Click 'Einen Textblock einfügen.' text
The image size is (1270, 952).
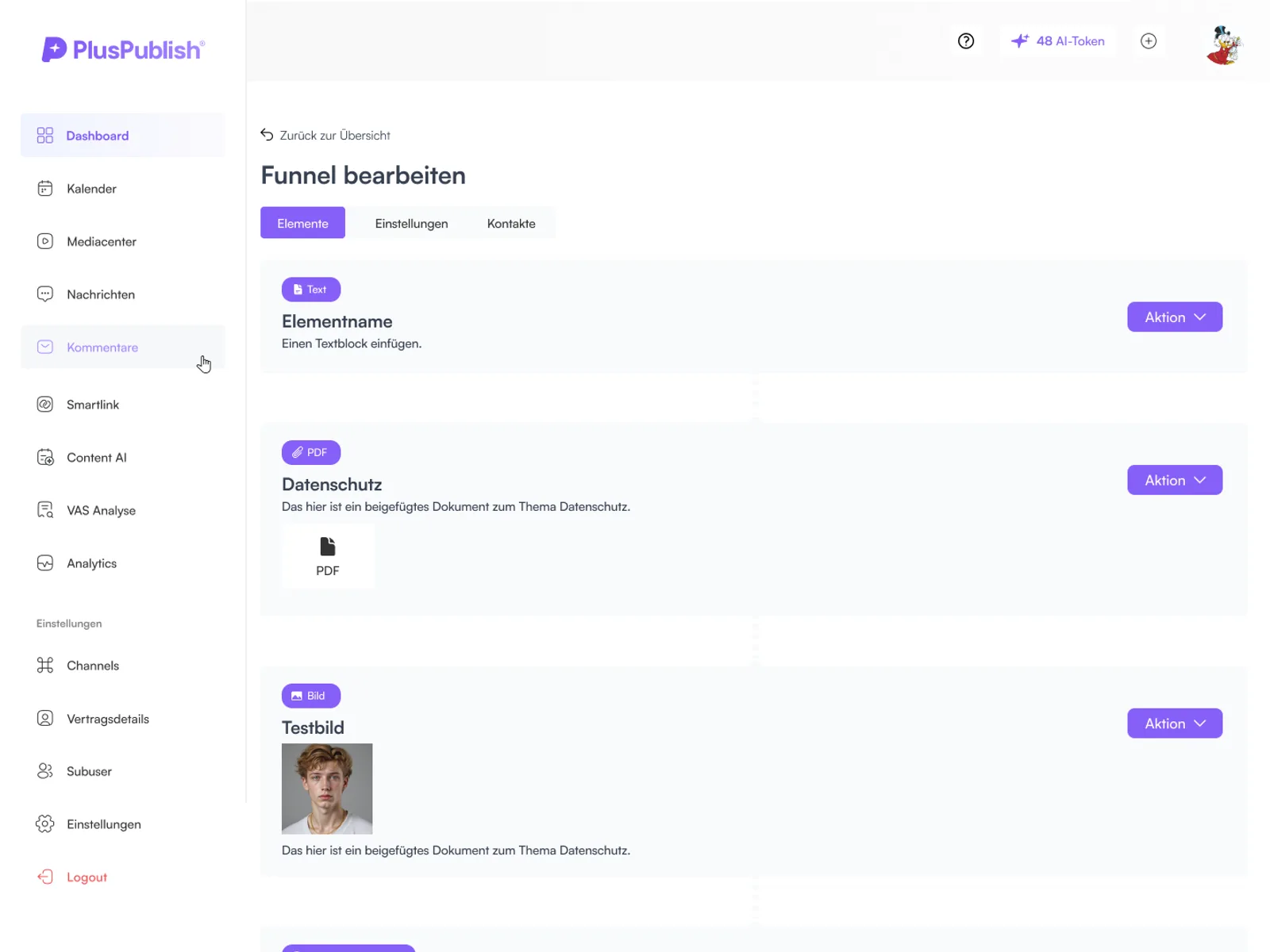352,344
